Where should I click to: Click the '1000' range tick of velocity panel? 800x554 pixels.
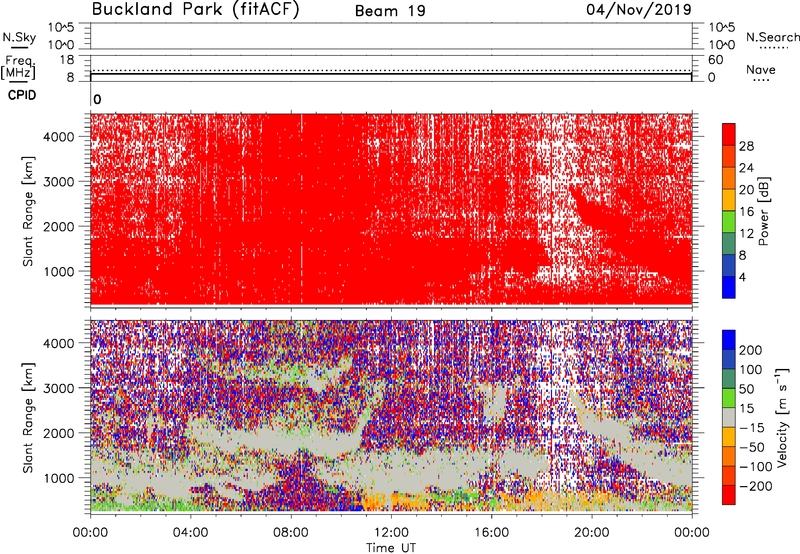[x=59, y=478]
